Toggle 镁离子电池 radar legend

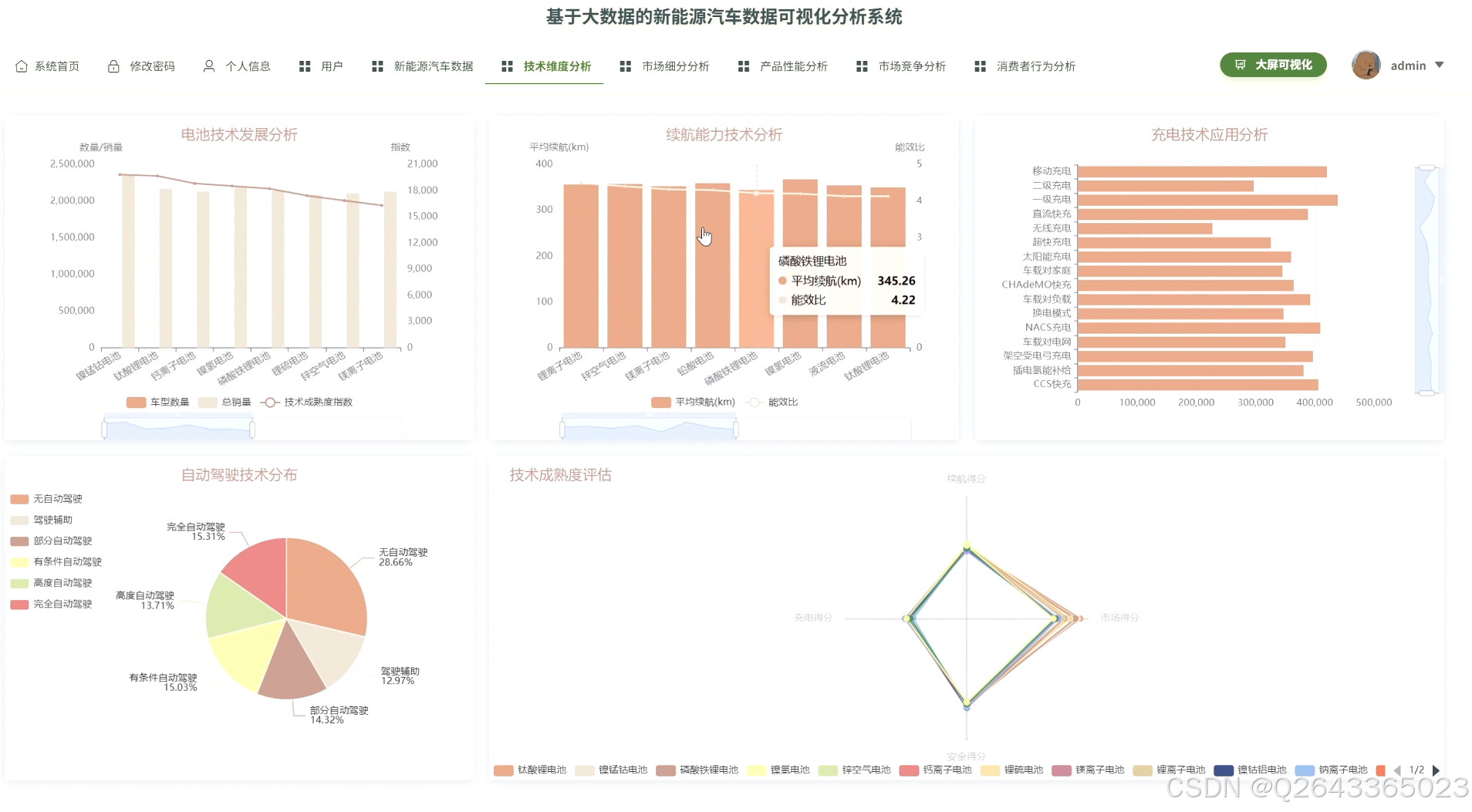1088,770
